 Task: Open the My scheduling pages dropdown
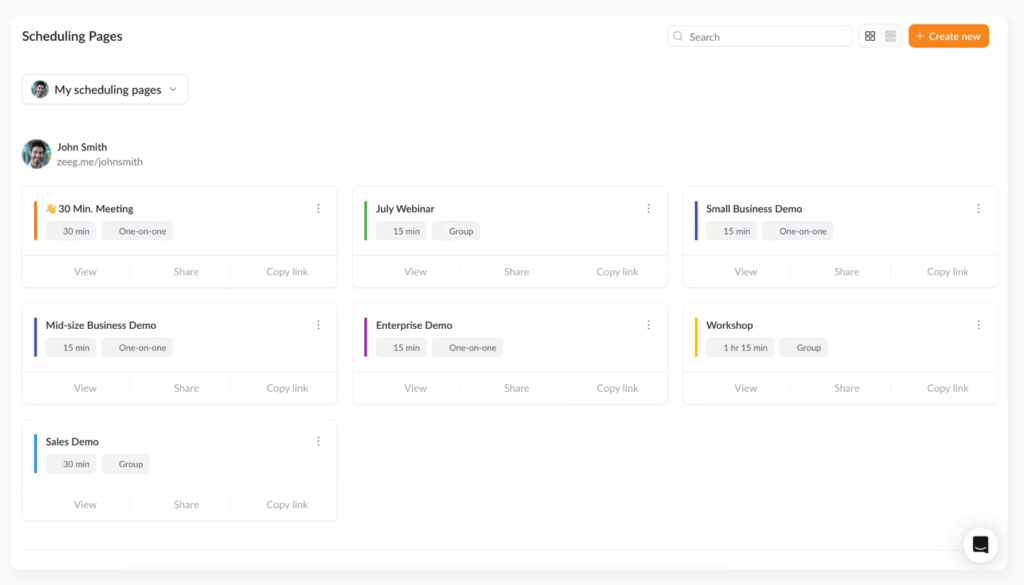(x=104, y=89)
